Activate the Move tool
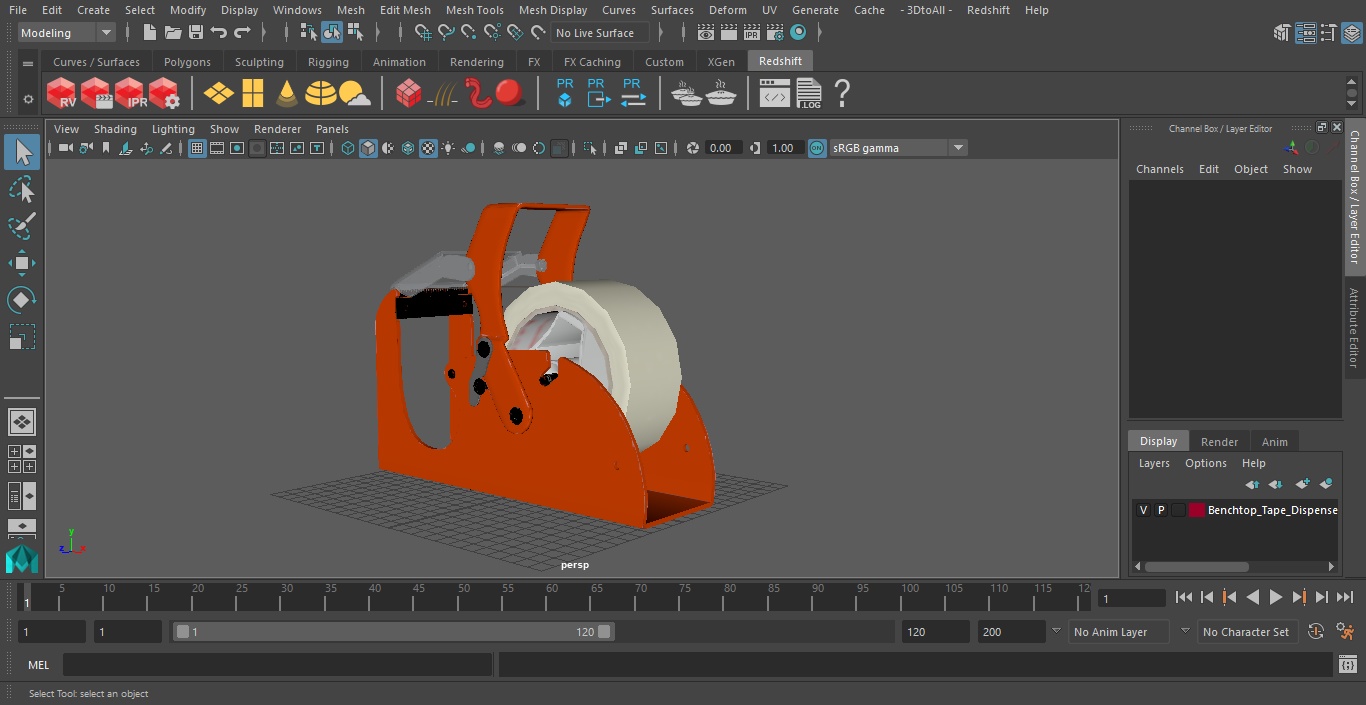Image resolution: width=1366 pixels, height=705 pixels. pyautogui.click(x=21, y=263)
